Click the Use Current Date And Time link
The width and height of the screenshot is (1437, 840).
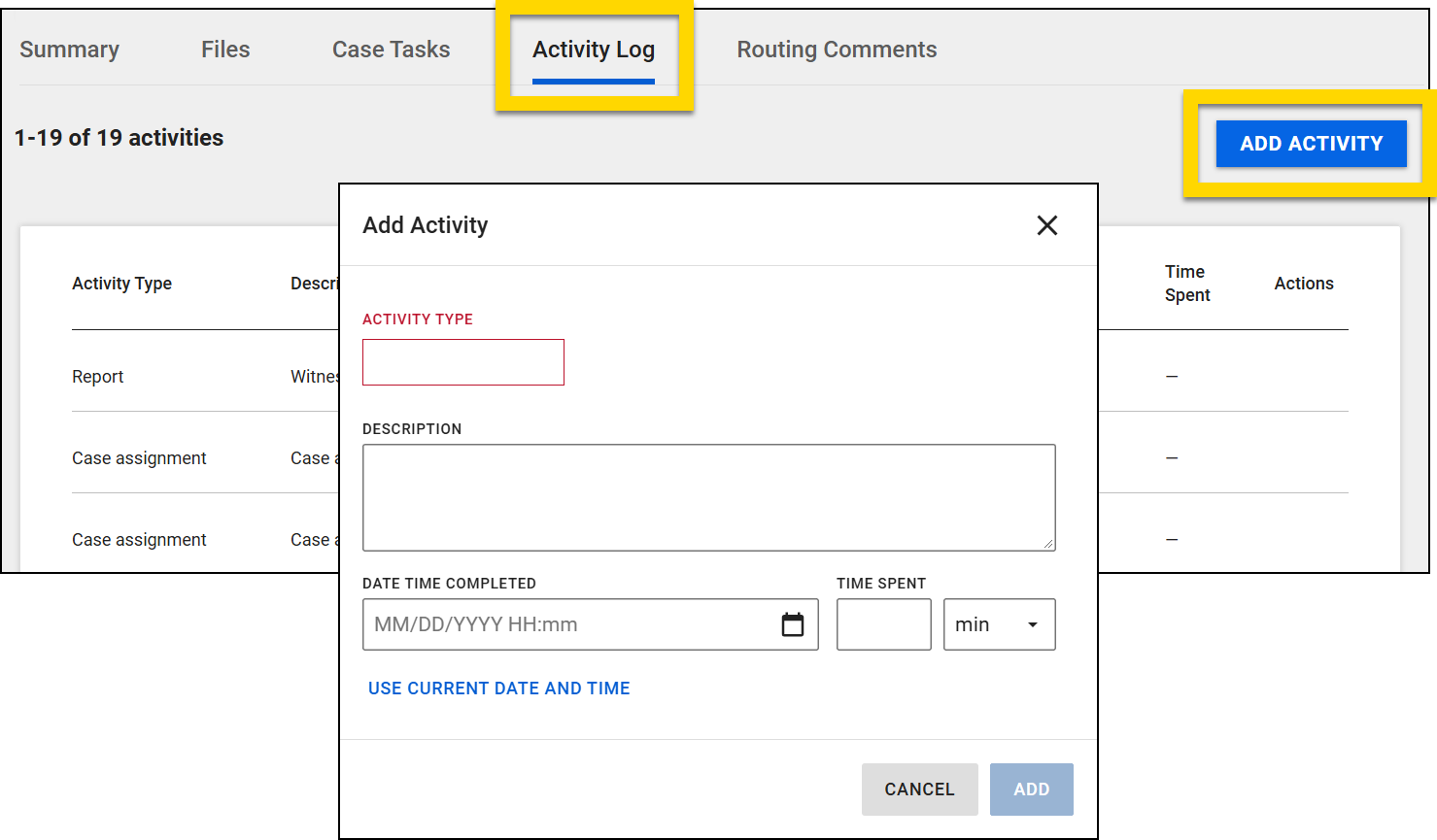(x=498, y=688)
